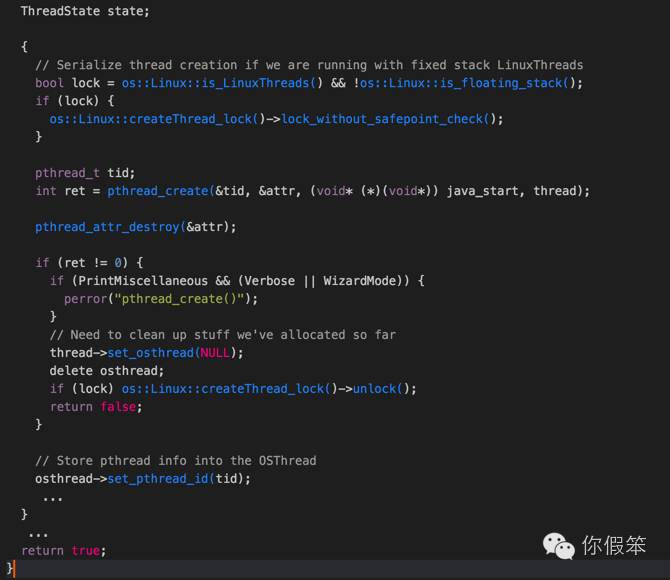The height and width of the screenshot is (580, 670).
Task: Click the 'if (ret != 0) {' line
Action: [x=89, y=263]
